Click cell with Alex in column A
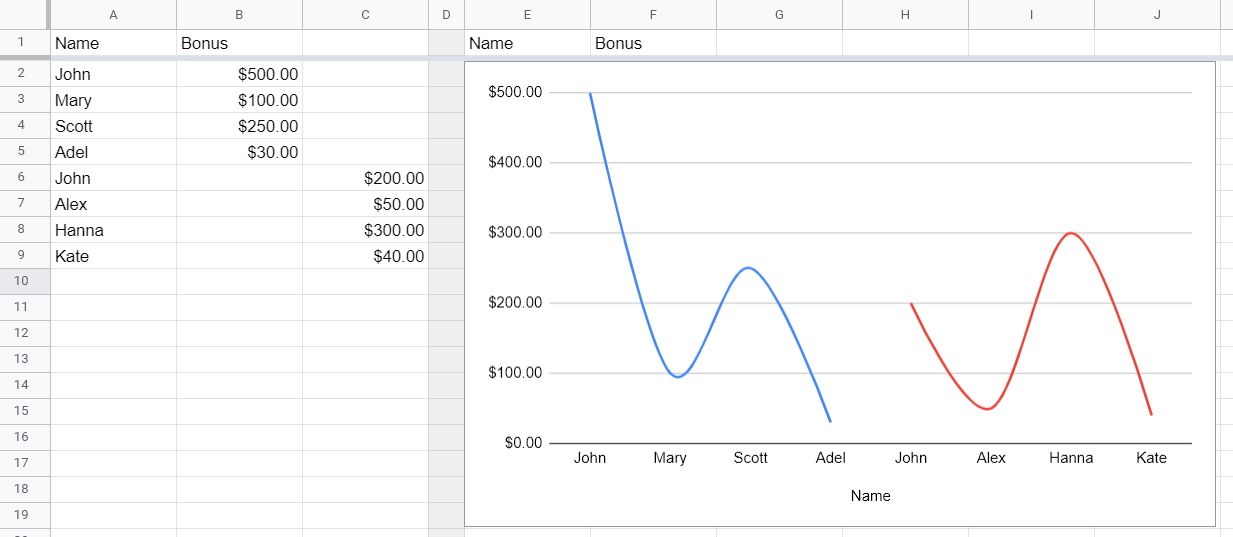 [x=113, y=204]
